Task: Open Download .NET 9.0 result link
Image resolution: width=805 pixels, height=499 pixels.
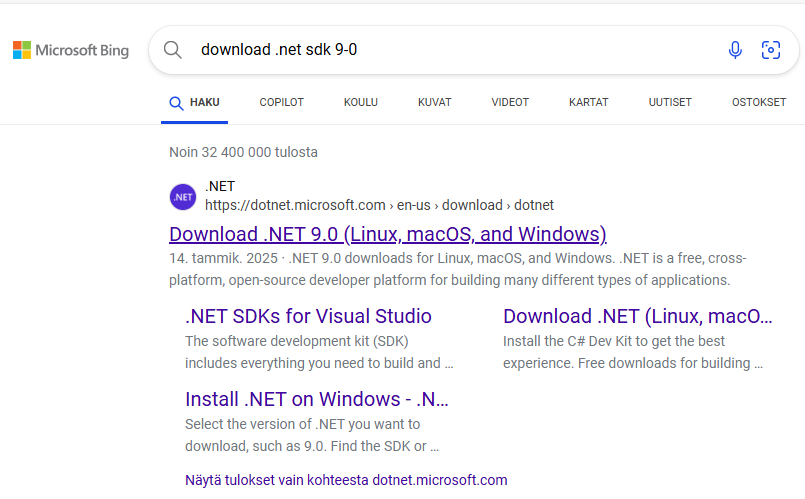Action: (388, 234)
